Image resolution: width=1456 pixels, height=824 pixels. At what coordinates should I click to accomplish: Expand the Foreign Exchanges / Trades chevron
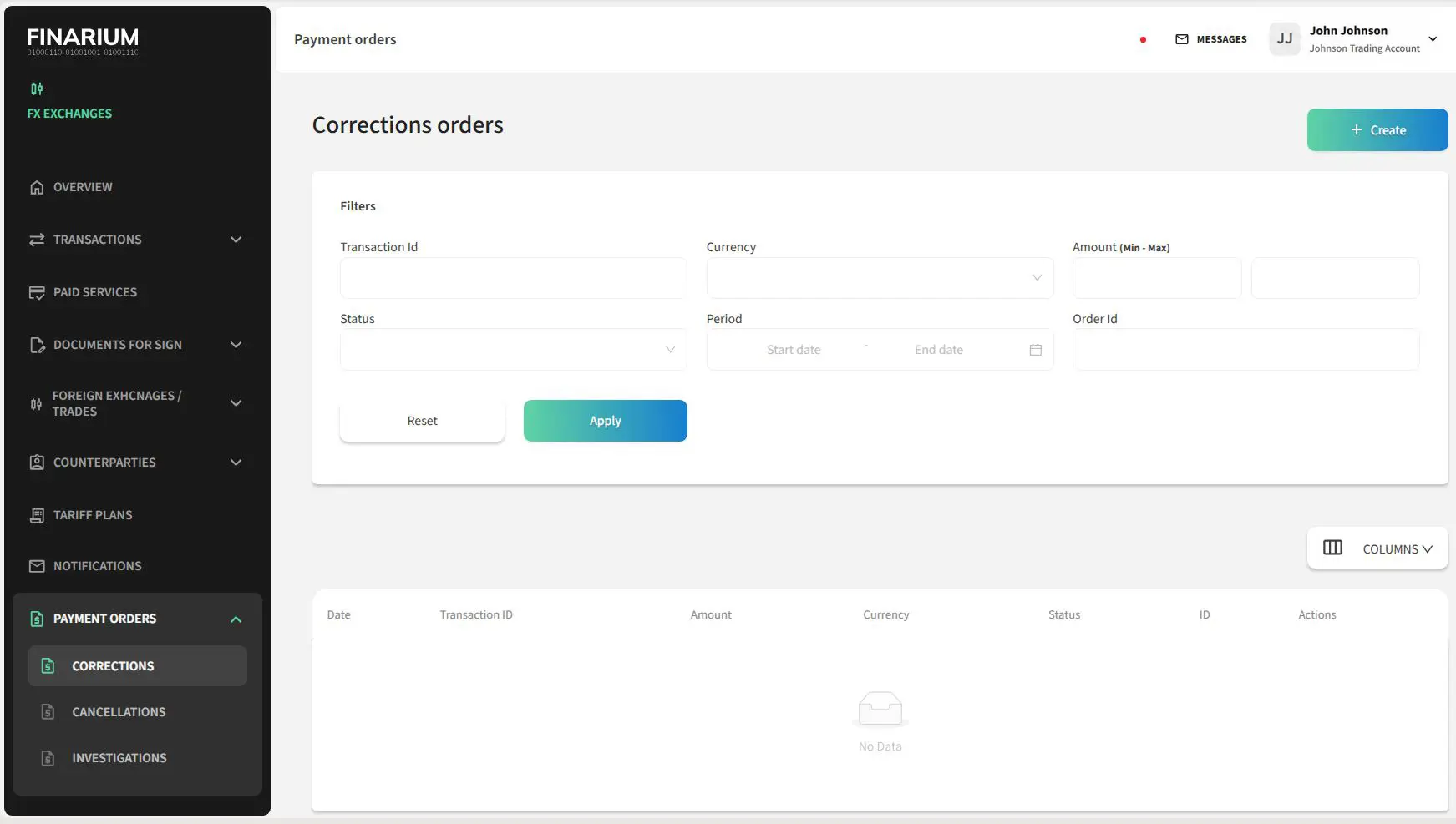click(x=236, y=403)
